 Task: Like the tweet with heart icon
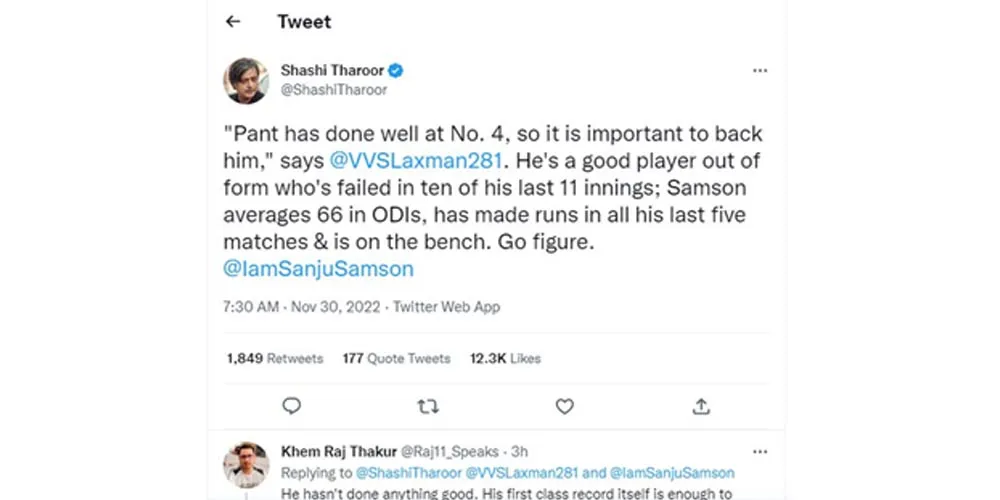[x=564, y=406]
